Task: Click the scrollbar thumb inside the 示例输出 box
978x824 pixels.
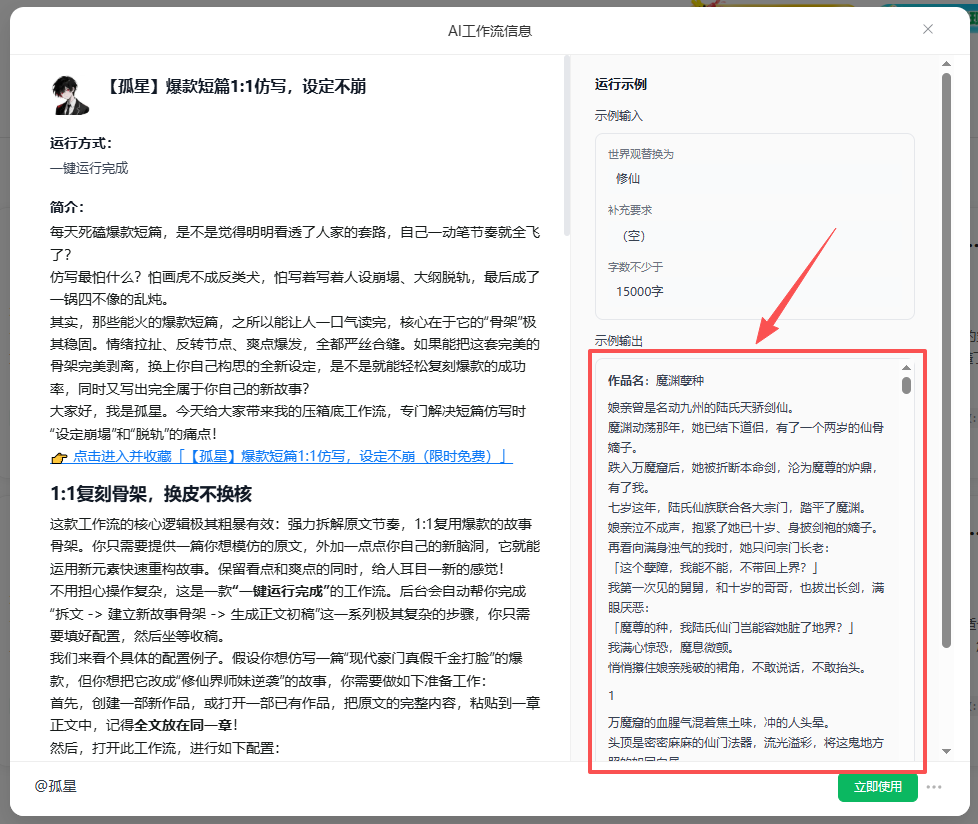Action: tap(906, 385)
